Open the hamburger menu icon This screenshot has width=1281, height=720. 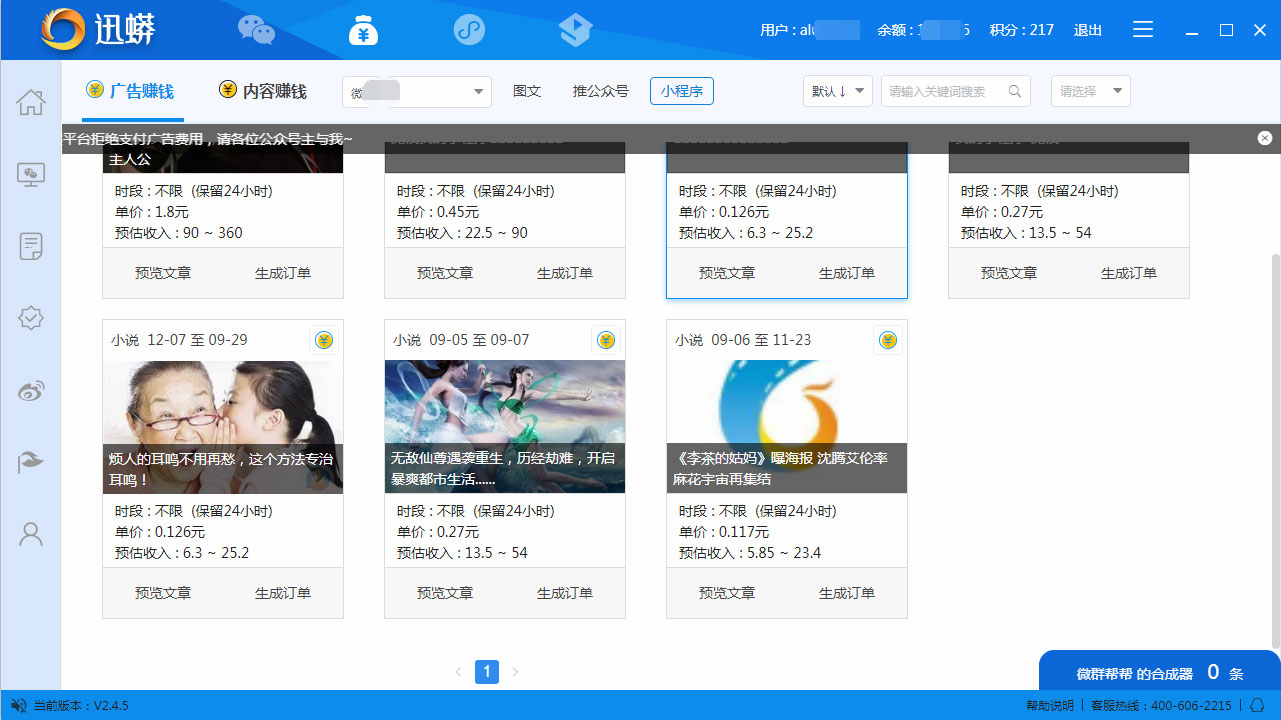pos(1143,30)
